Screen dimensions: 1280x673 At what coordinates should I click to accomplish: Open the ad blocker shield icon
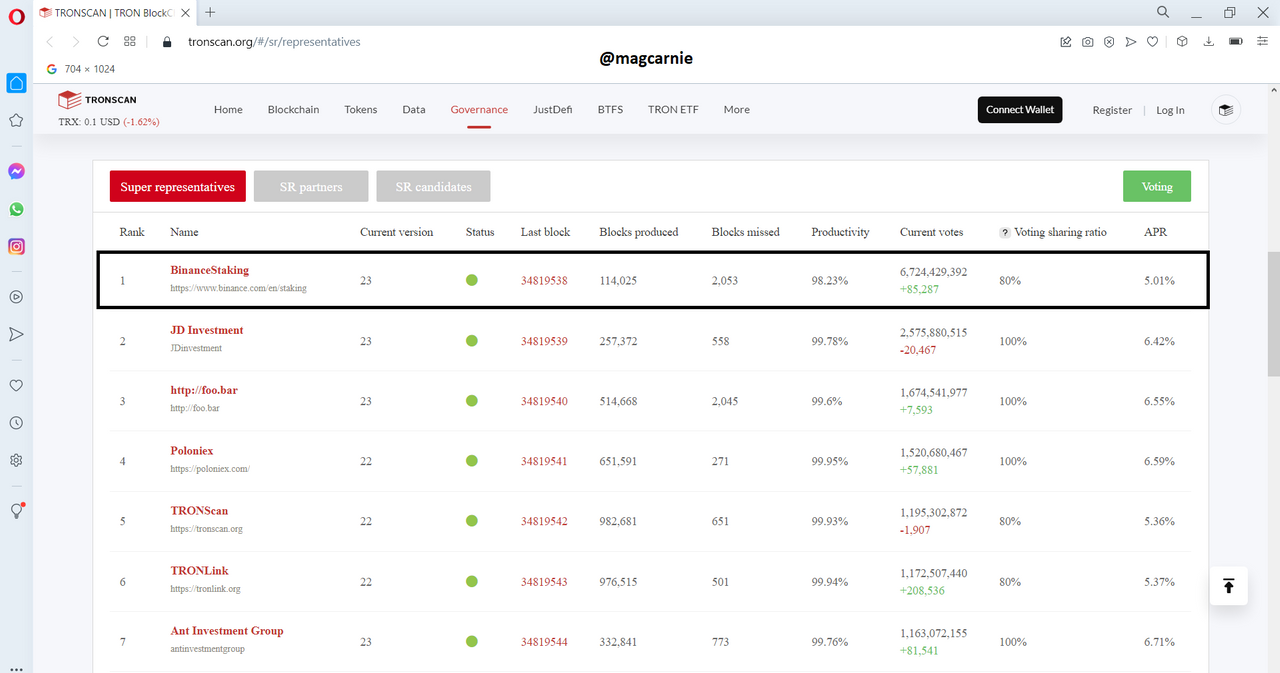[1109, 42]
